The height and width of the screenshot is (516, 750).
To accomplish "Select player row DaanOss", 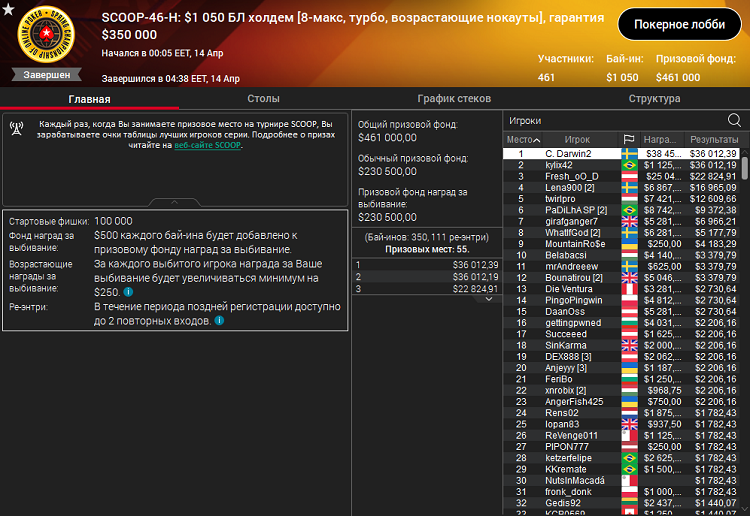I will (621, 312).
